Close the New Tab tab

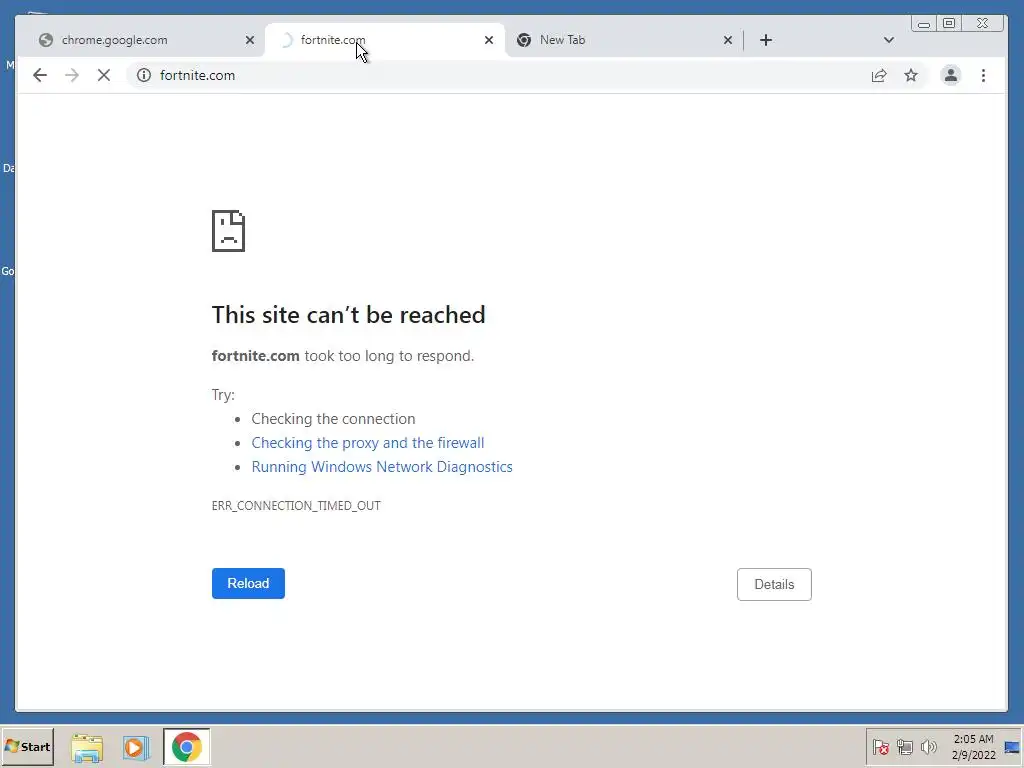tap(728, 40)
